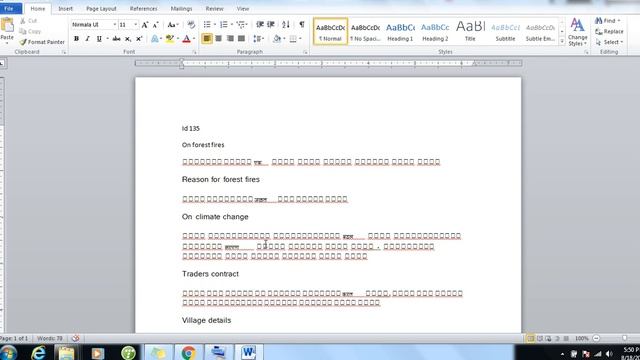Toggle Underline formatting
The width and height of the screenshot is (640, 360).
click(x=99, y=39)
